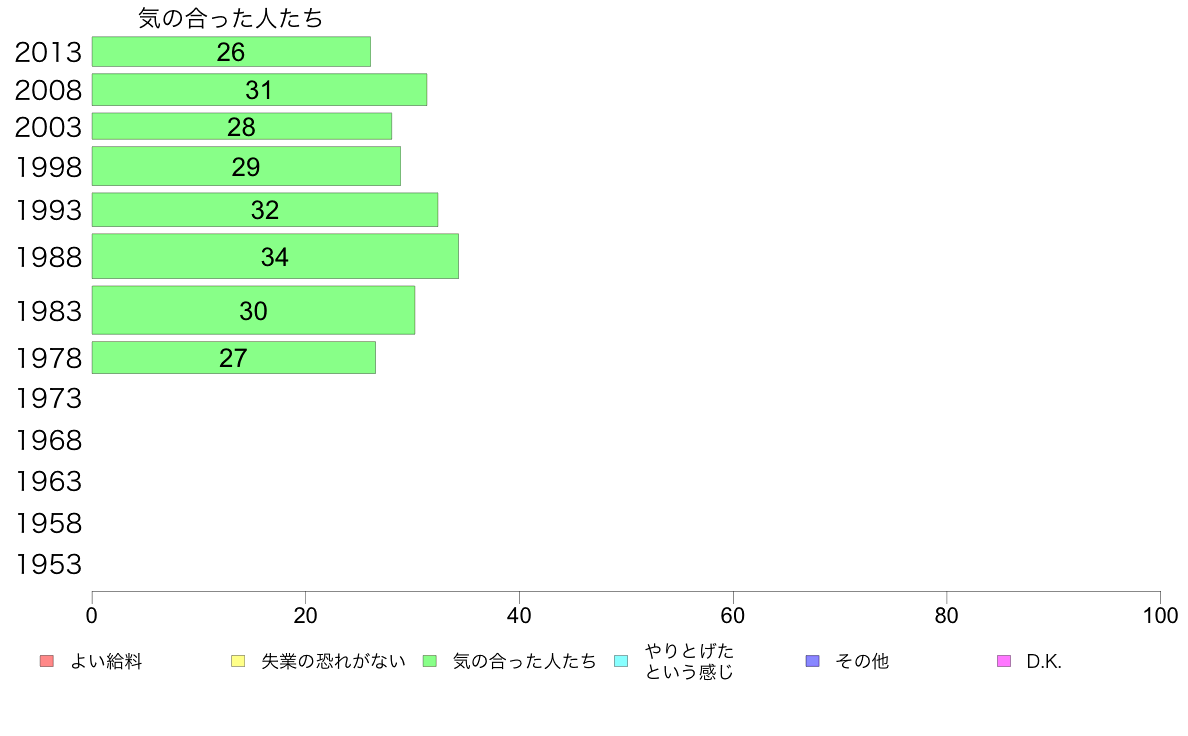Click the 100 tick on the x-axis
1188x736 pixels.
1160,615
